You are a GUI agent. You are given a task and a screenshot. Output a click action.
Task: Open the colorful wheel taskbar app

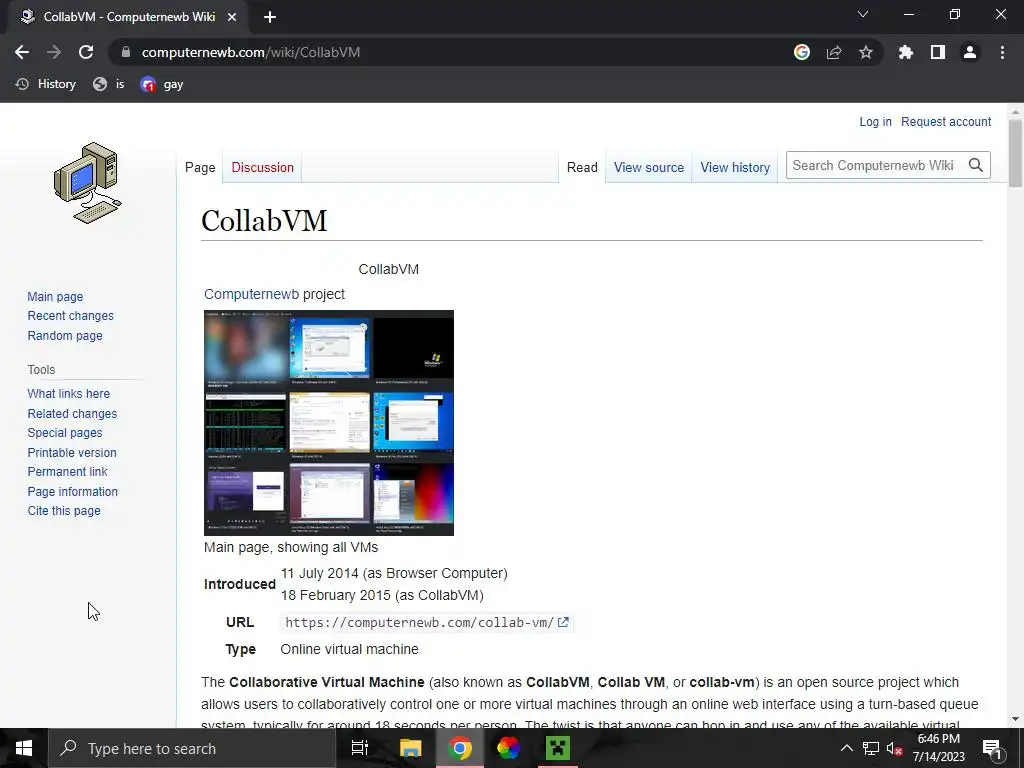pos(508,748)
